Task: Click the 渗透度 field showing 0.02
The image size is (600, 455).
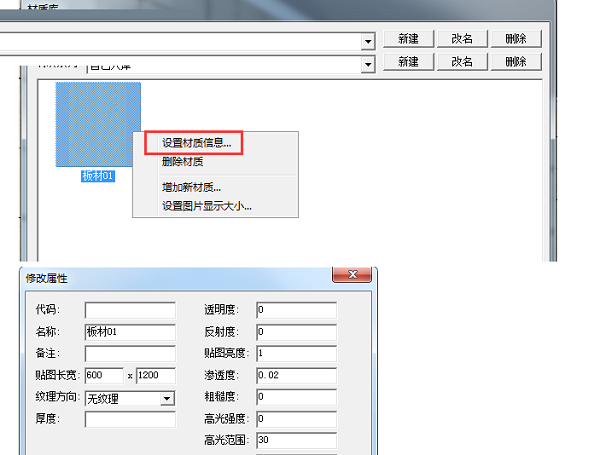Action: click(x=297, y=375)
